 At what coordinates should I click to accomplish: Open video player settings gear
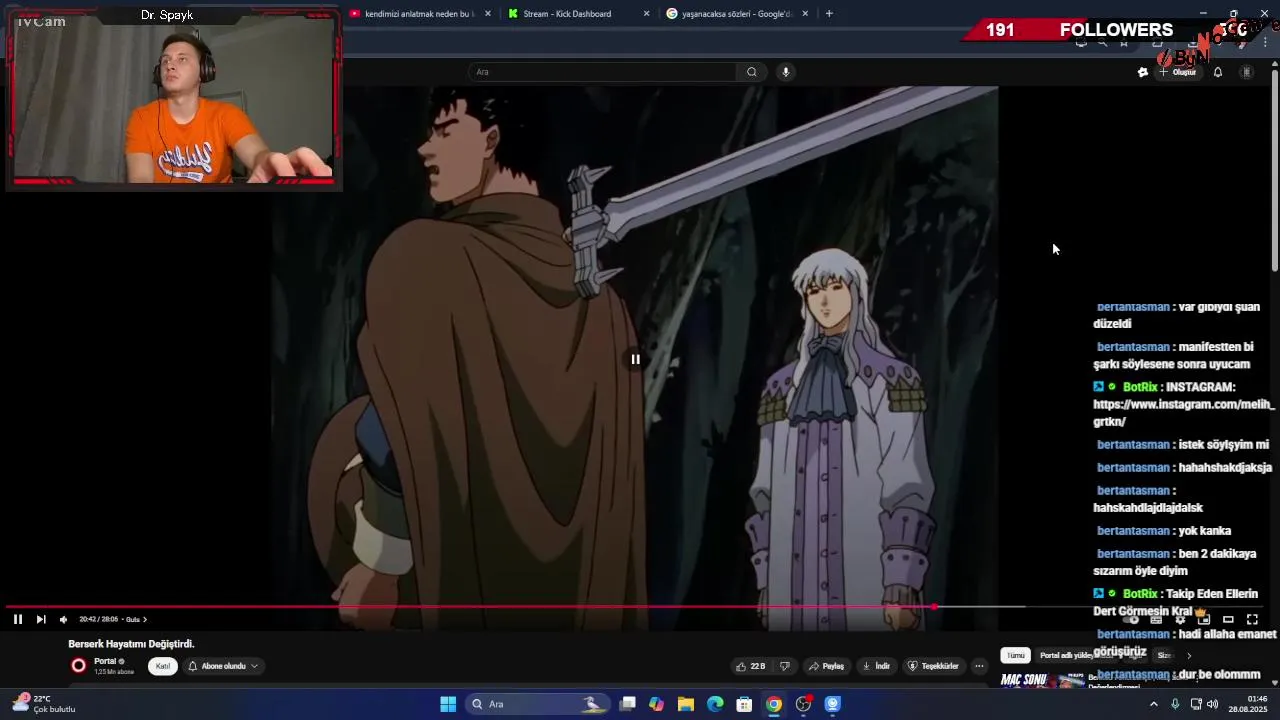point(1180,619)
